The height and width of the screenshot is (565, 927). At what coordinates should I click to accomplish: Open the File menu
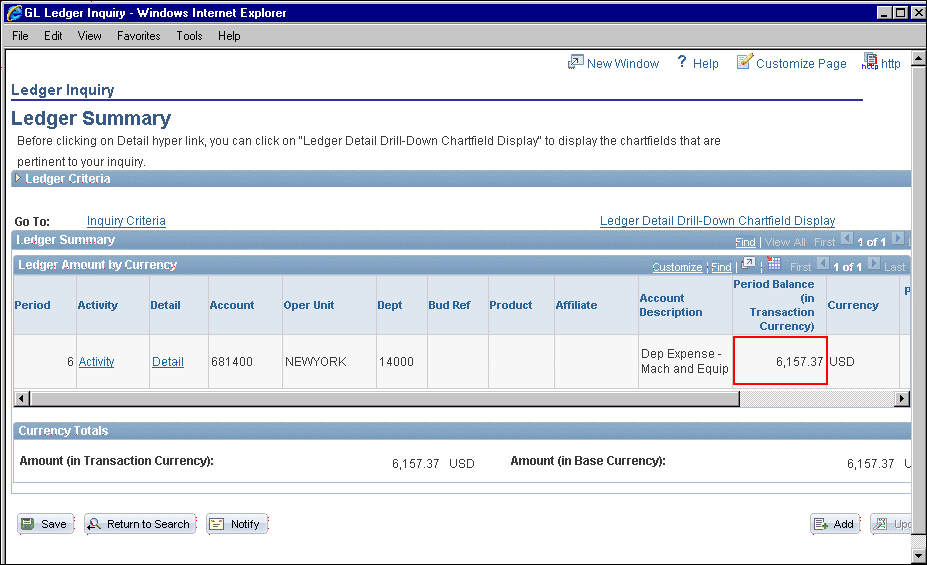(20, 36)
